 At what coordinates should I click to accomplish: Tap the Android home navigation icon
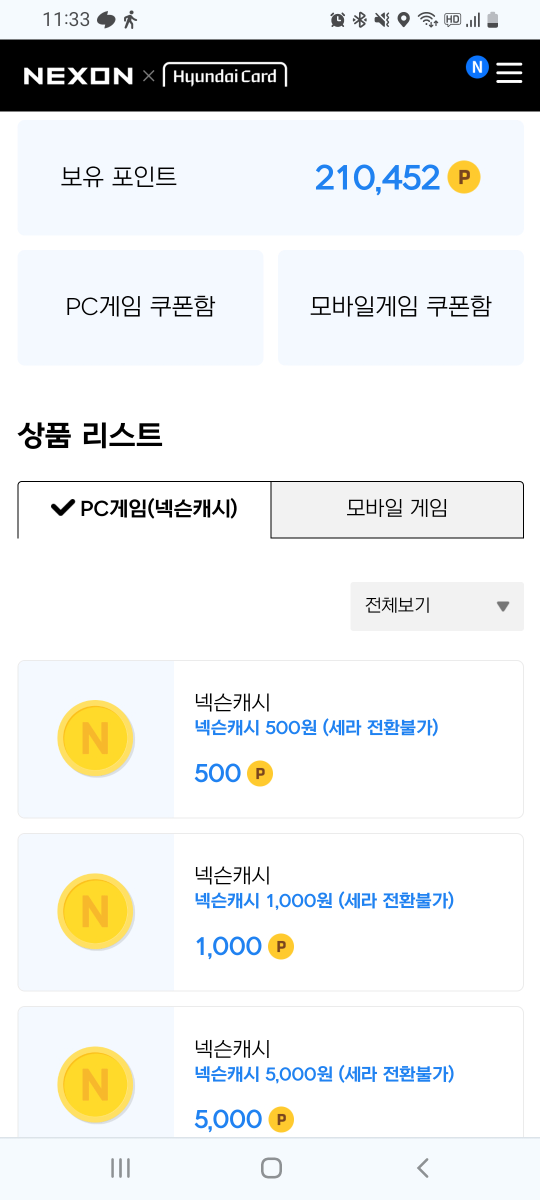(x=271, y=1167)
